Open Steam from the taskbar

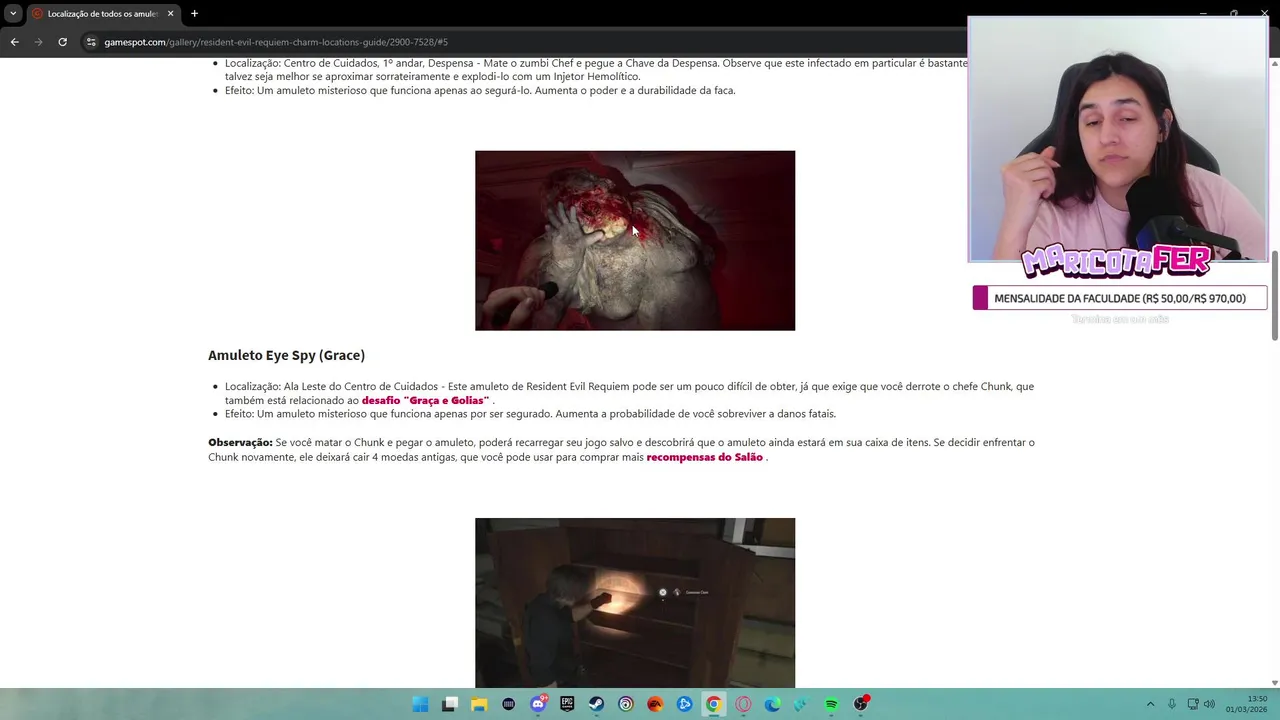[596, 704]
